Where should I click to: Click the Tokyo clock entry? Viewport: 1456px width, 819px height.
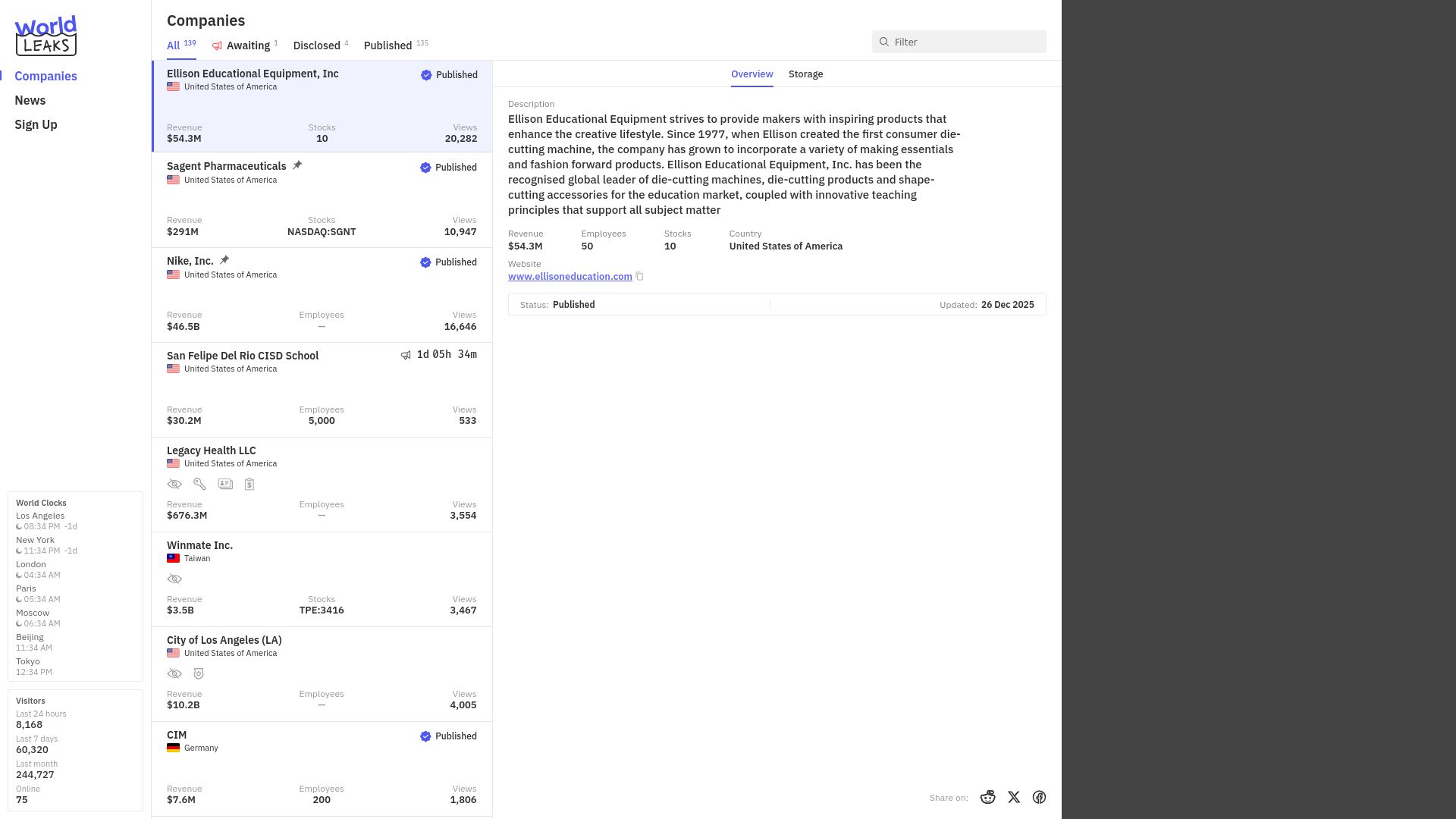click(x=34, y=667)
